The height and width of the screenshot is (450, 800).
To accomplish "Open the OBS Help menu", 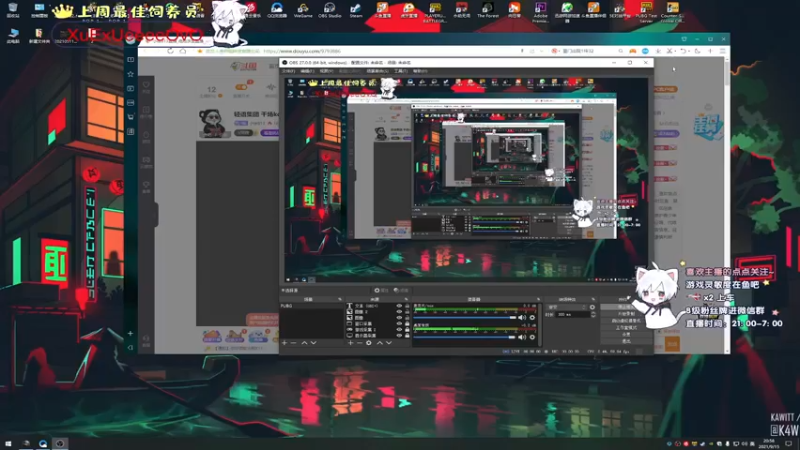I will 420,71.
